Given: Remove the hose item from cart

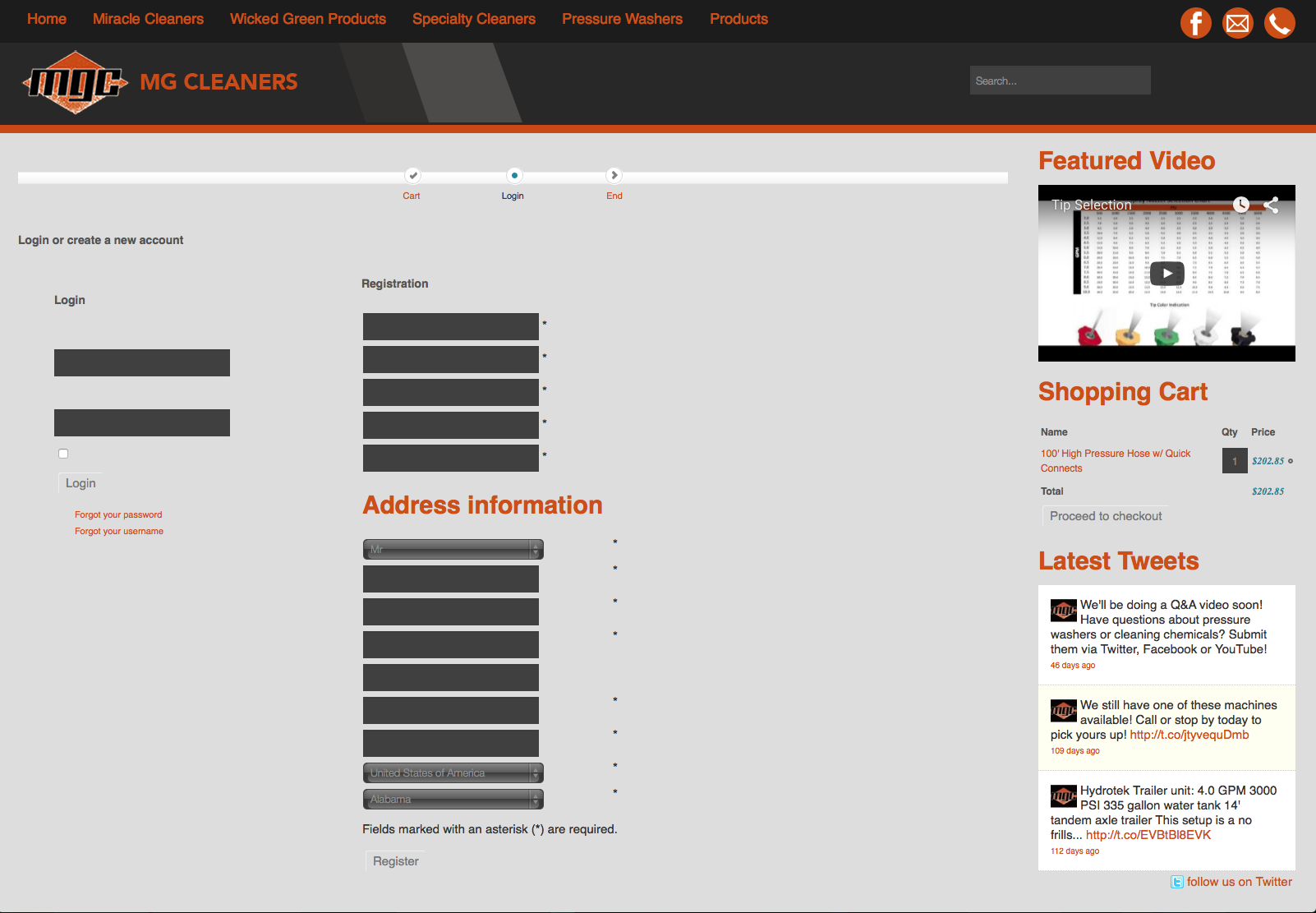Looking at the screenshot, I should coord(1291,461).
